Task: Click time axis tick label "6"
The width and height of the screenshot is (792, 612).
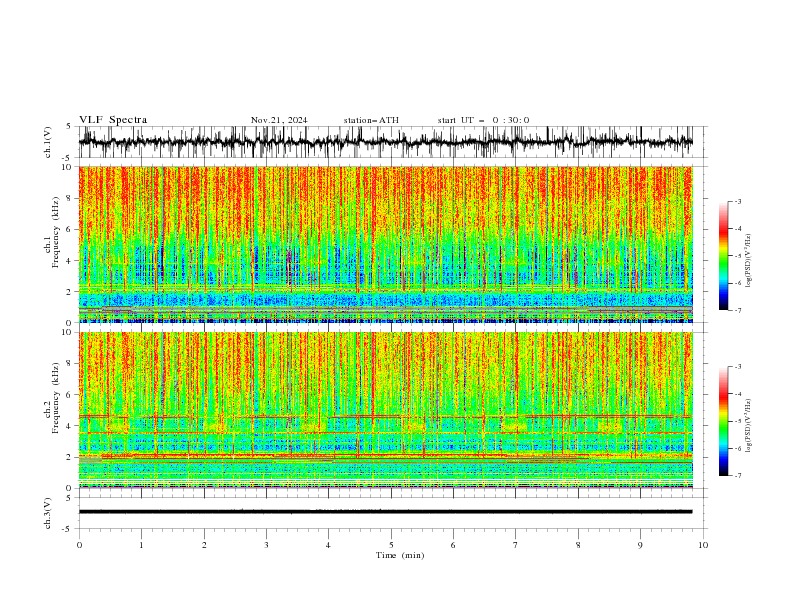Action: coord(453,545)
